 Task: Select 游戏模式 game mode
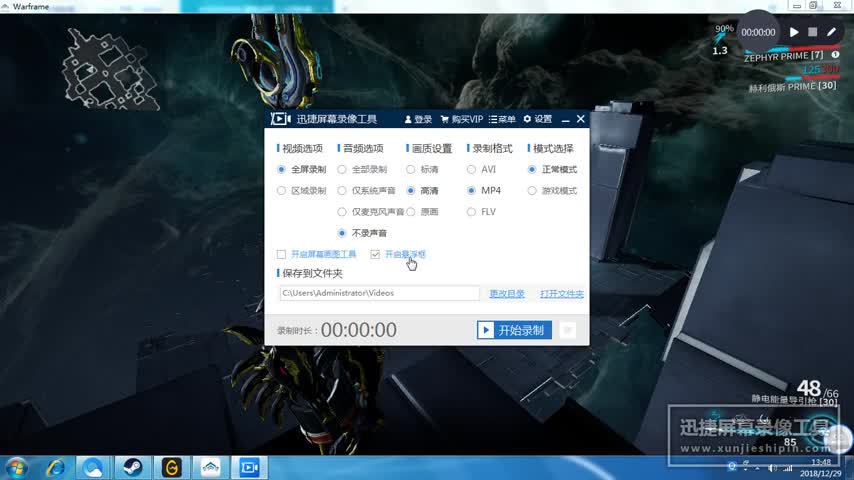(552, 191)
